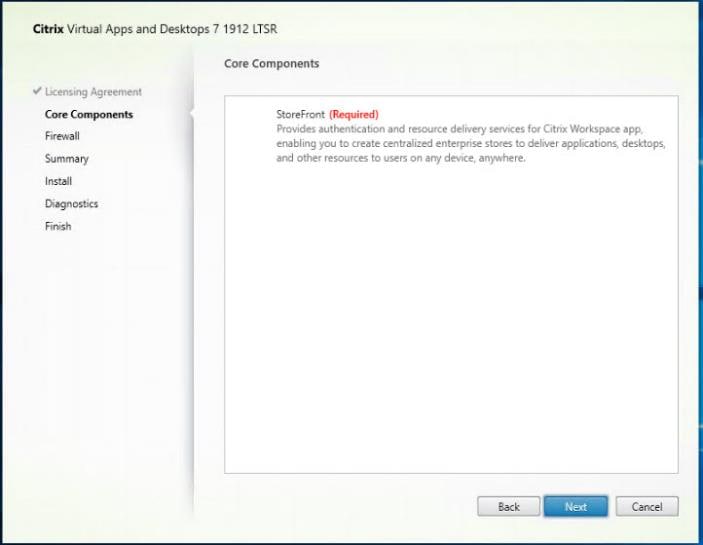This screenshot has height=545, width=703.
Task: Select the Core Components step
Action: pos(89,114)
